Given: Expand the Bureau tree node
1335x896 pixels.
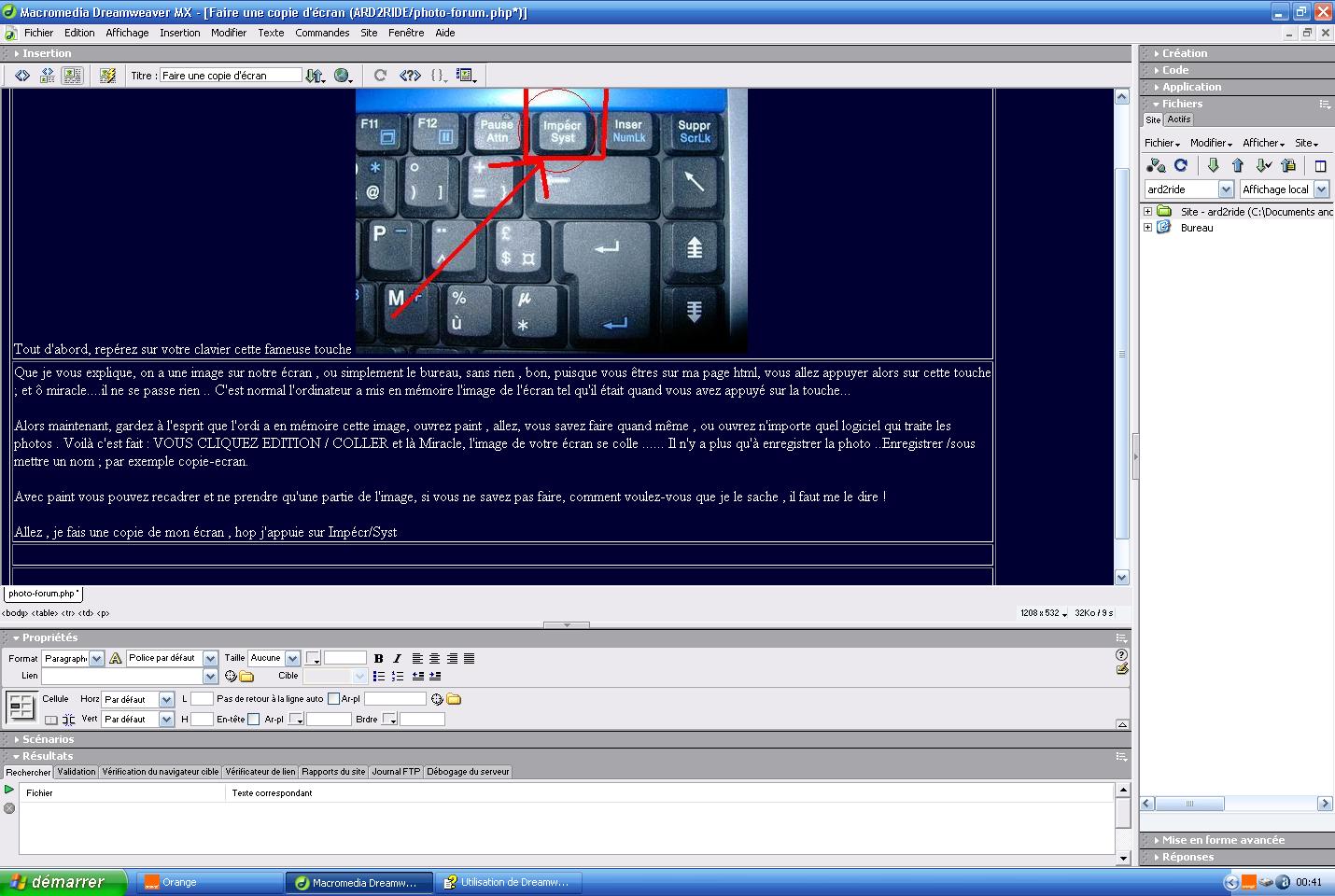Looking at the screenshot, I should 1147,228.
